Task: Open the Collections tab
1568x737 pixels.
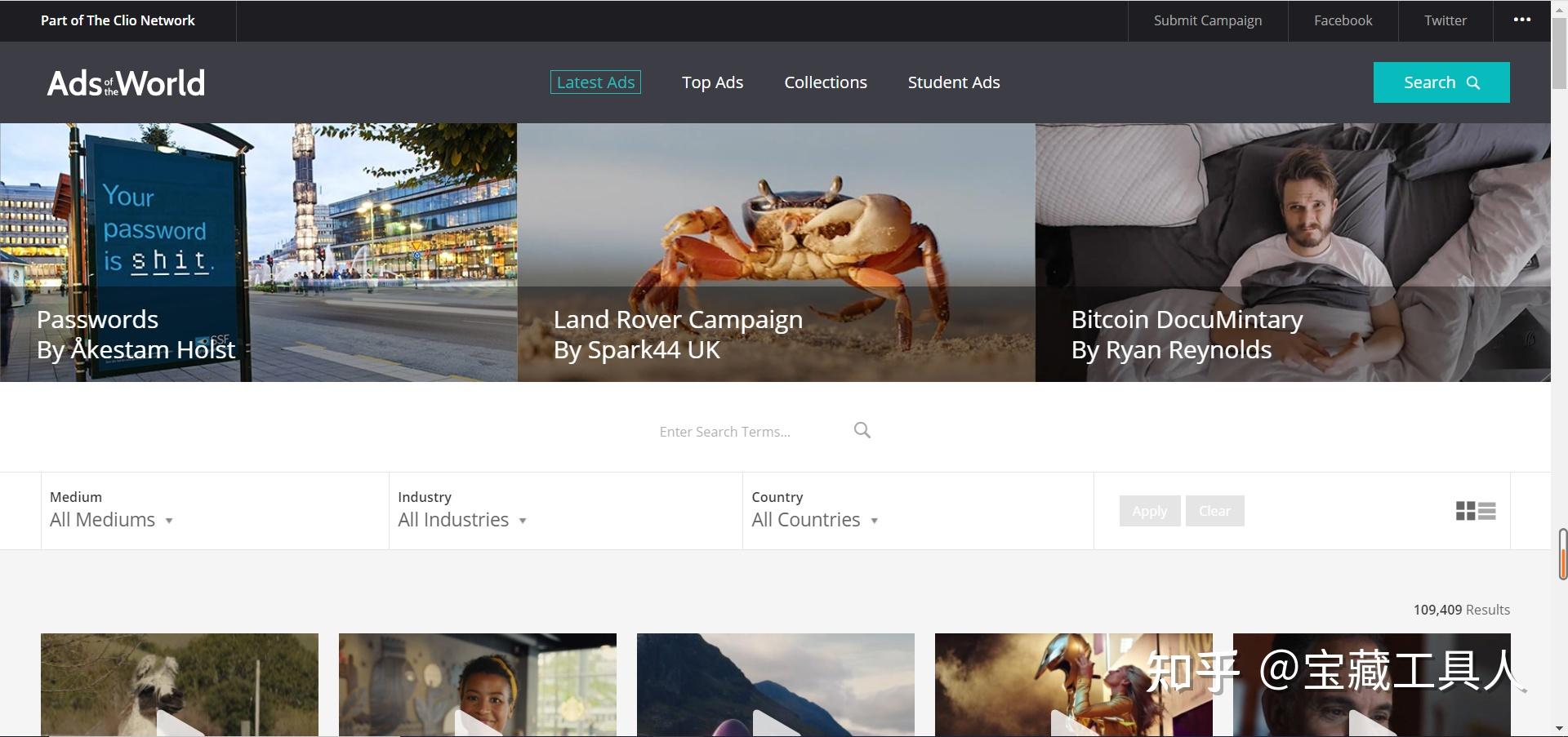Action: coord(826,82)
